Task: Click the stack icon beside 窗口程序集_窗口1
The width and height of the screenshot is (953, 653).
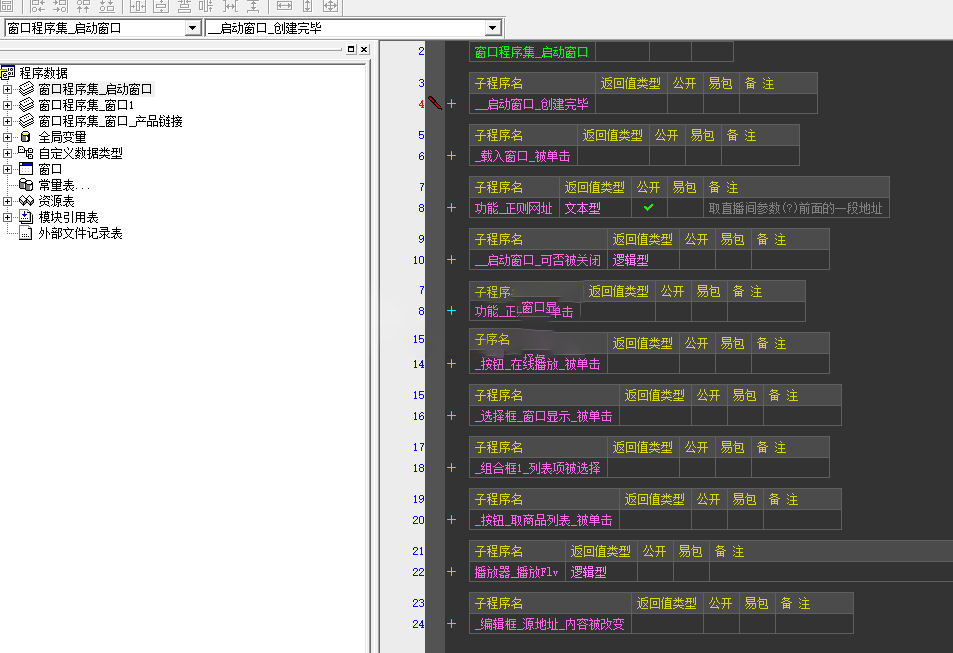Action: point(26,105)
